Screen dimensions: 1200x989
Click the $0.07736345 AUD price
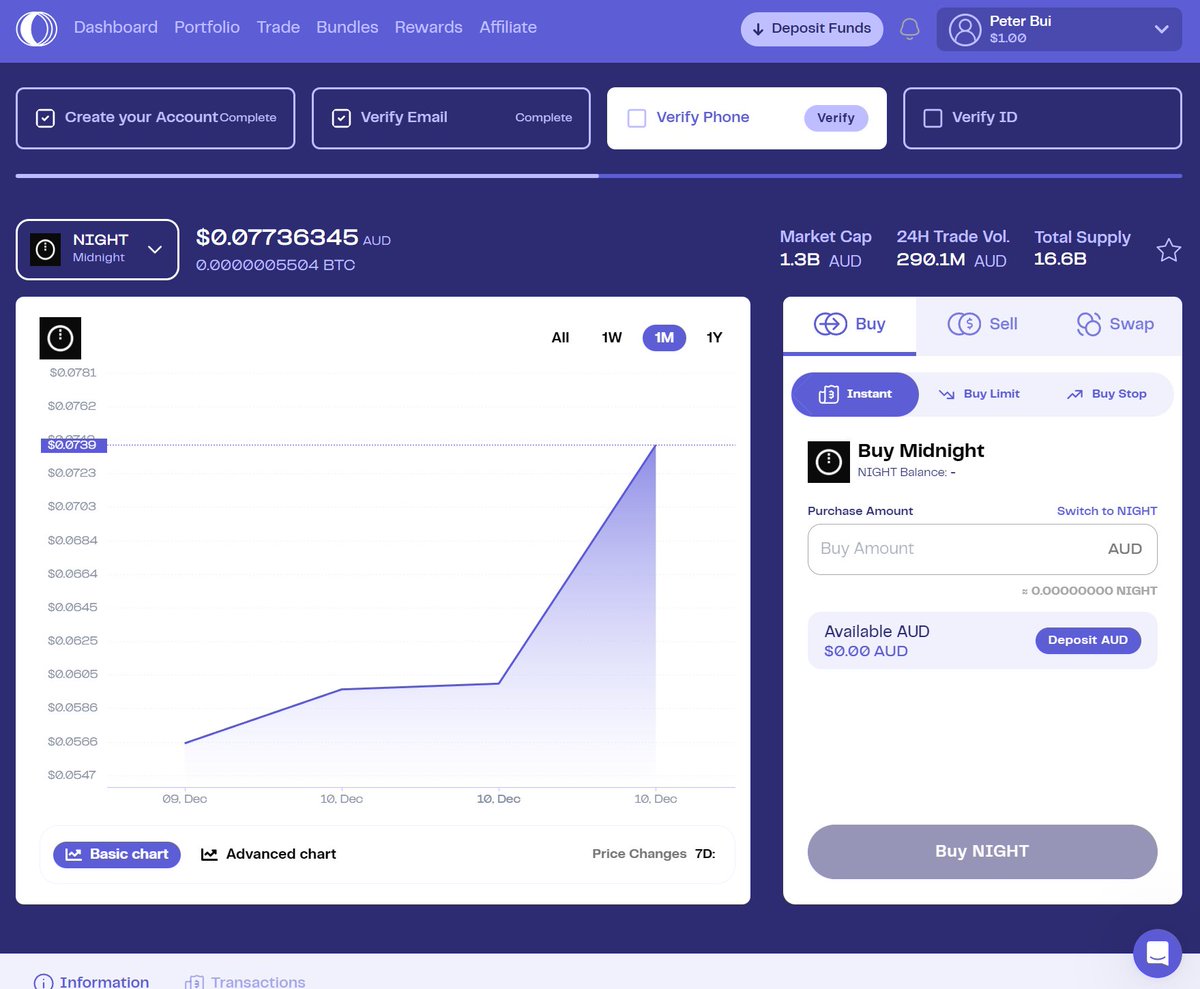[293, 238]
